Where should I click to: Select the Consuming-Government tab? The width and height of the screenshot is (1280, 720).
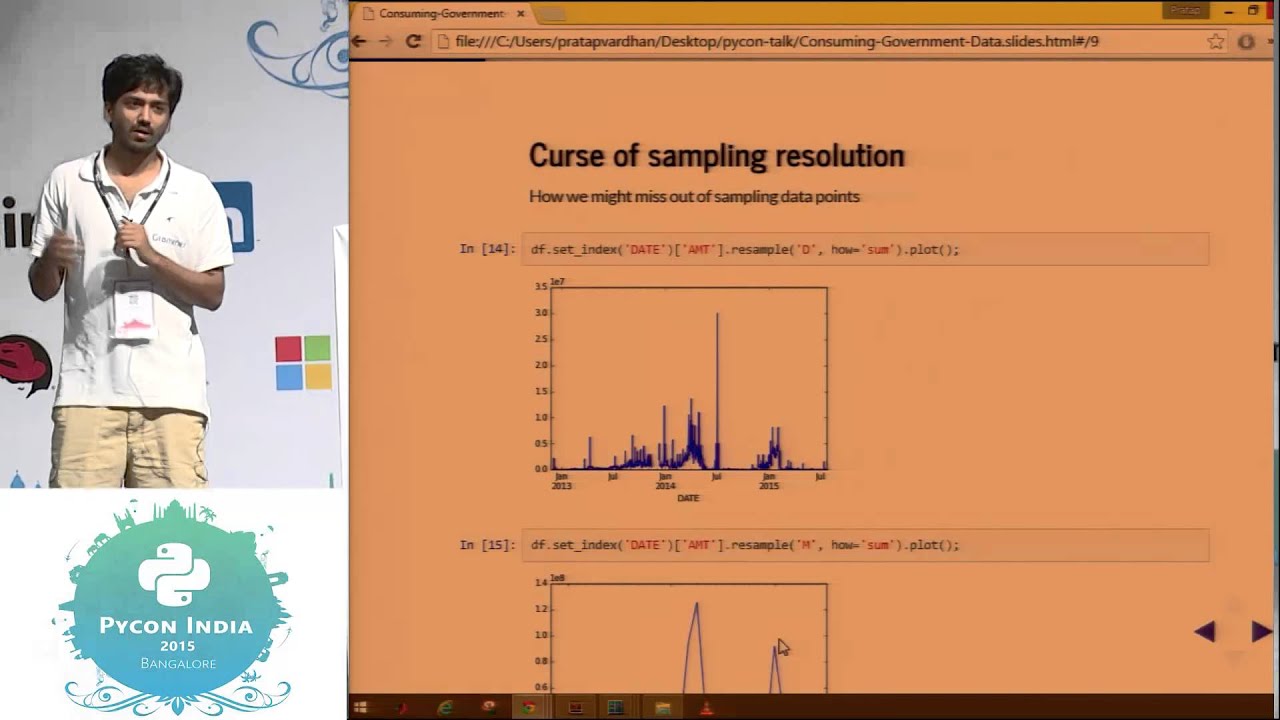[x=444, y=14]
